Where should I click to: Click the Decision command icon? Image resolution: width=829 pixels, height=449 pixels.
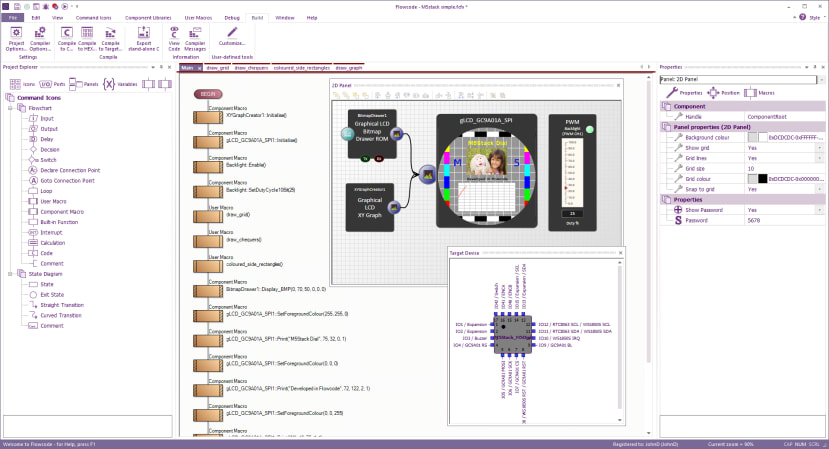(x=33, y=150)
